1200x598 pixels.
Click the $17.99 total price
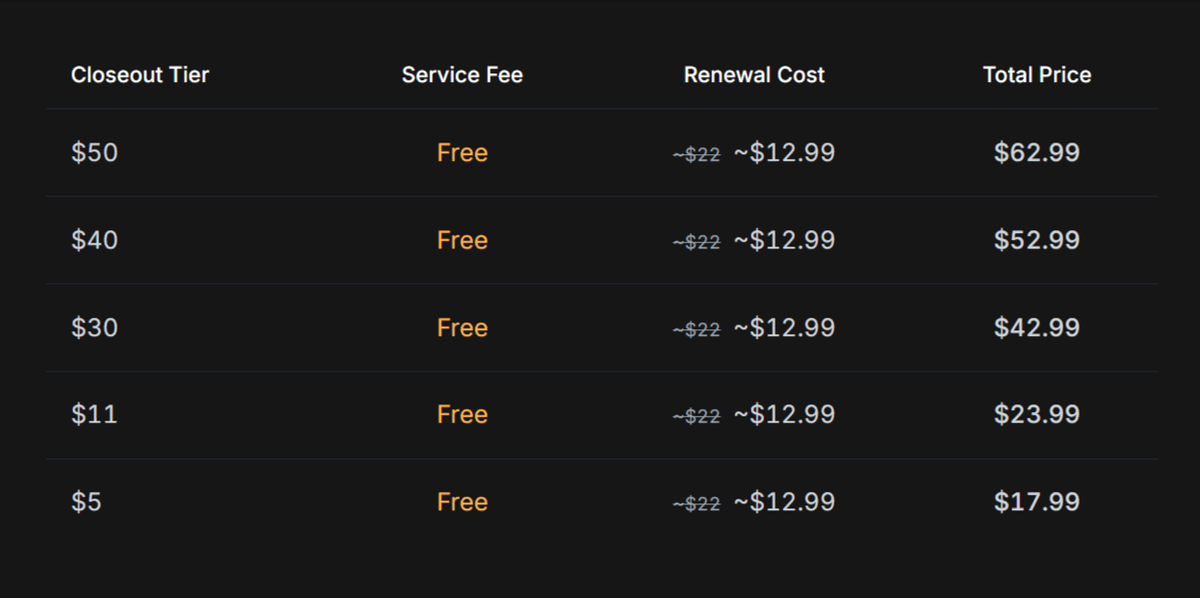(x=1037, y=502)
